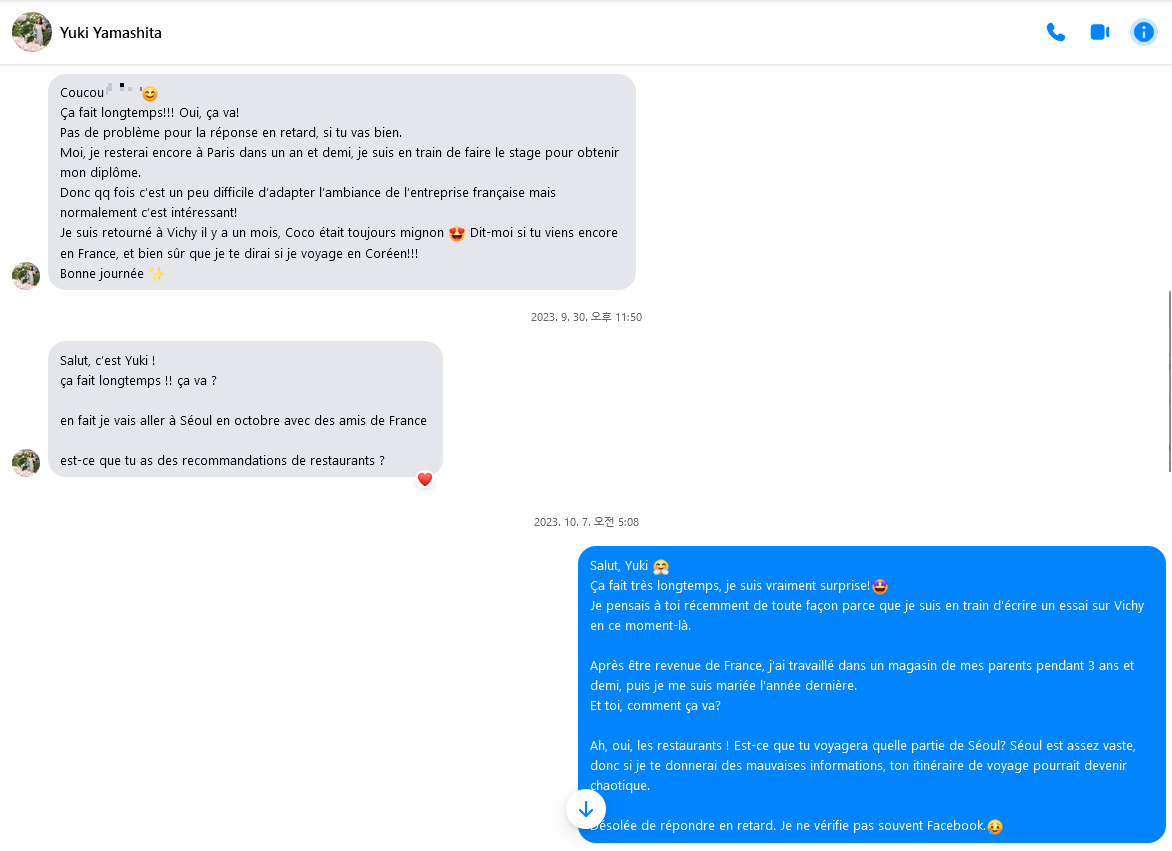This screenshot has width=1172, height=851.
Task: Start a voice call with Yuki Yamashita
Action: point(1055,32)
